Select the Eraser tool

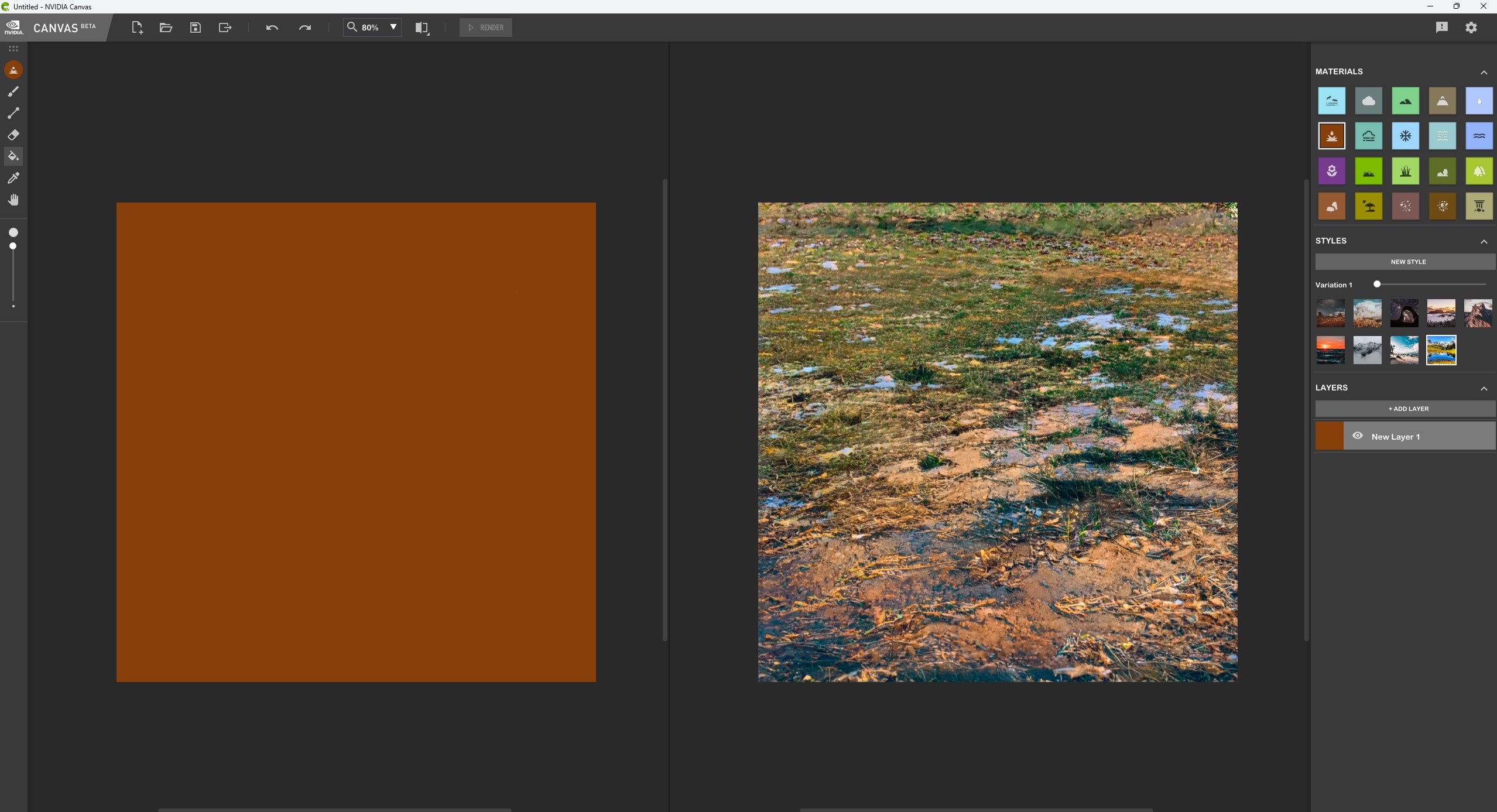click(x=13, y=135)
